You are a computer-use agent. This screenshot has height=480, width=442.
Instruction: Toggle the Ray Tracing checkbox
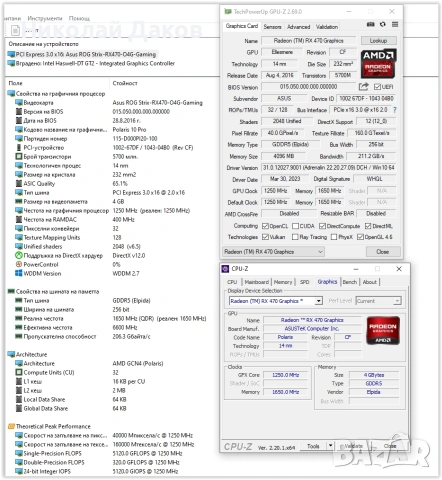pos(295,237)
